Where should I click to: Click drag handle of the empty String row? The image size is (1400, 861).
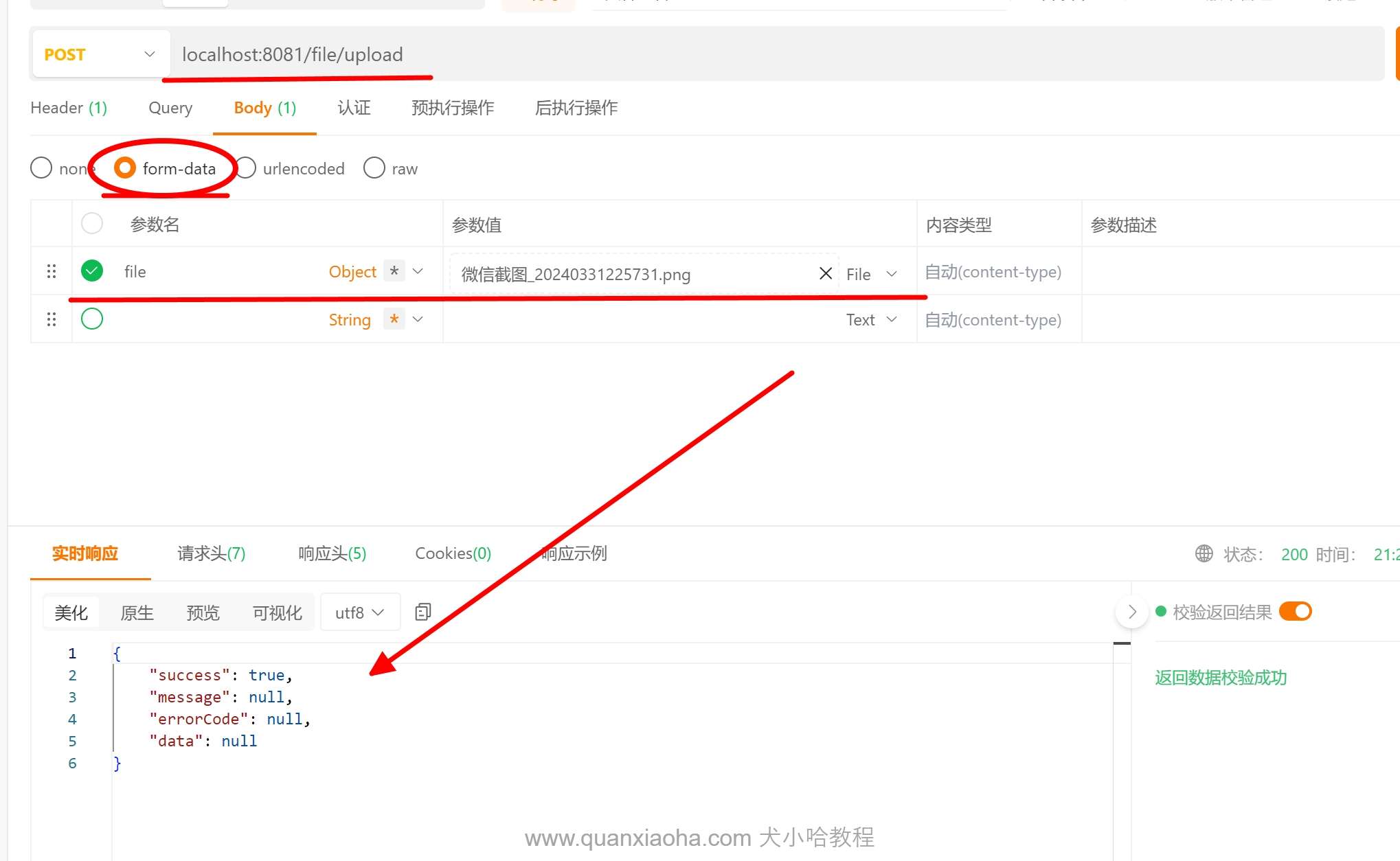(x=52, y=319)
